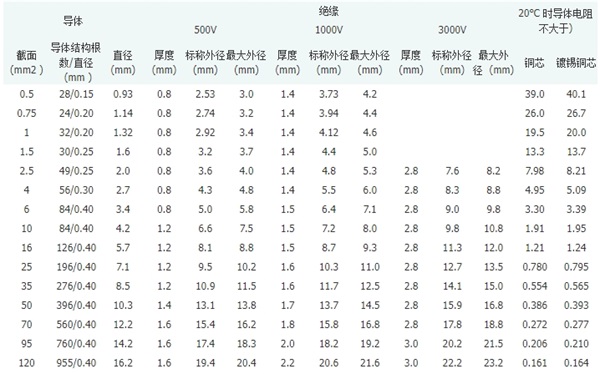Click the 955/0.40 cell in the last row
The height and width of the screenshot is (374, 600).
click(76, 363)
